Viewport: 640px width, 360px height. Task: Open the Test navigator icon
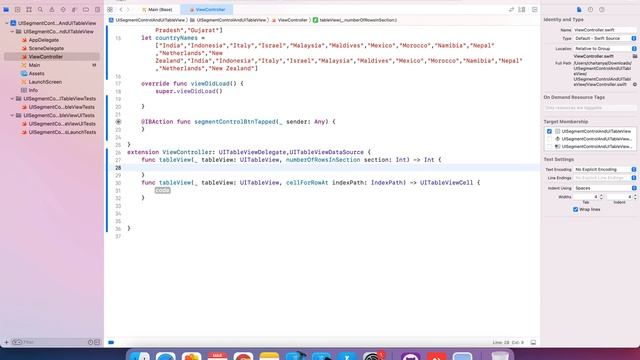(x=63, y=9)
